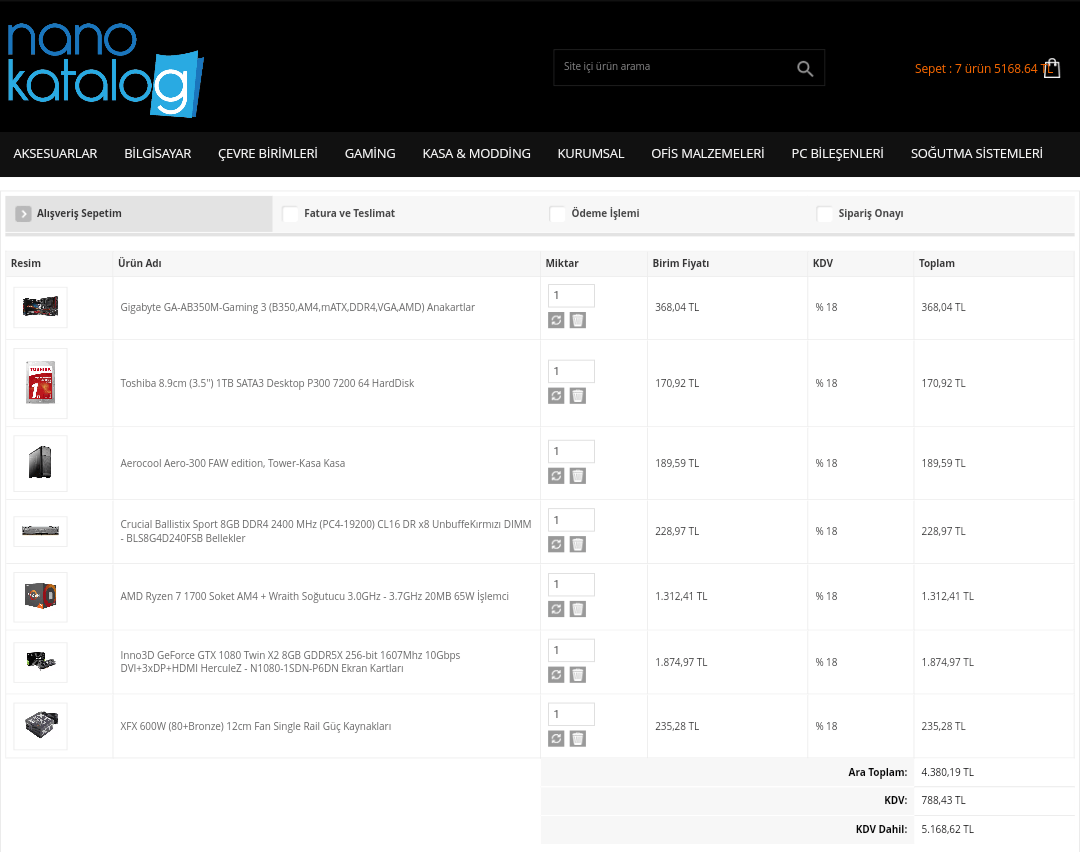Delete Aerocool Aero-300 case from cart

(x=578, y=476)
